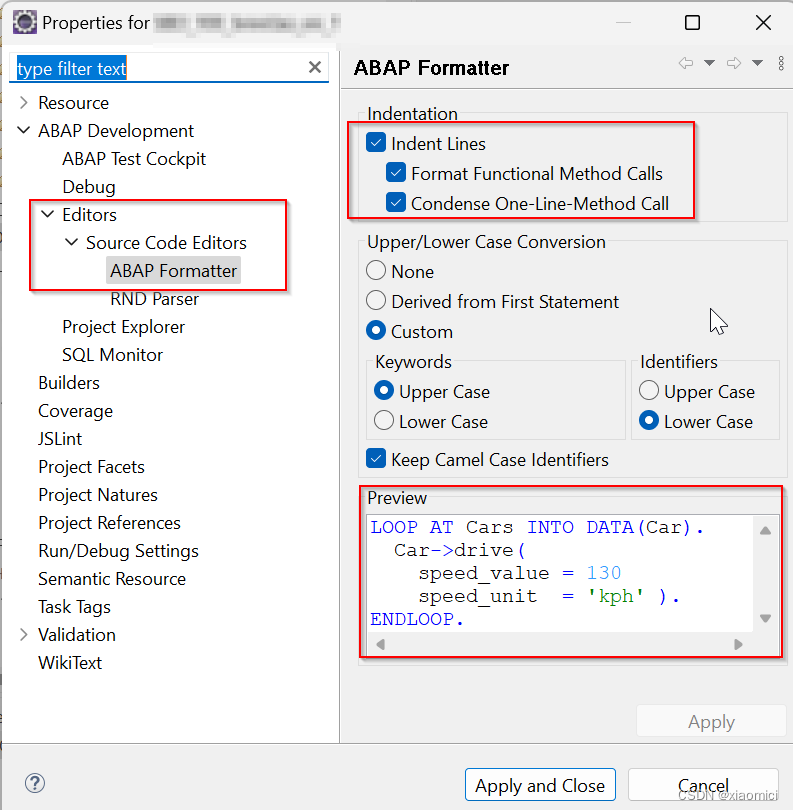
Task: Clear the filter text using the X icon
Action: click(315, 67)
